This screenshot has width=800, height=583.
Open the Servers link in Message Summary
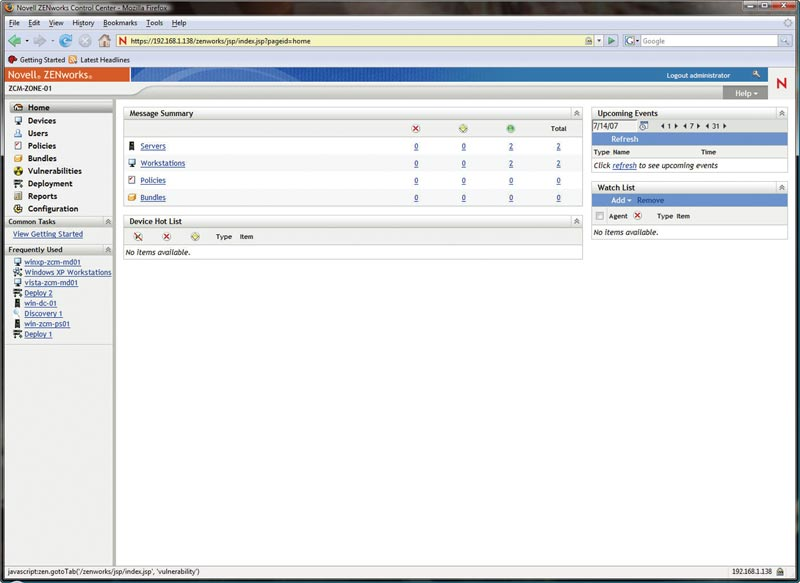[x=153, y=146]
